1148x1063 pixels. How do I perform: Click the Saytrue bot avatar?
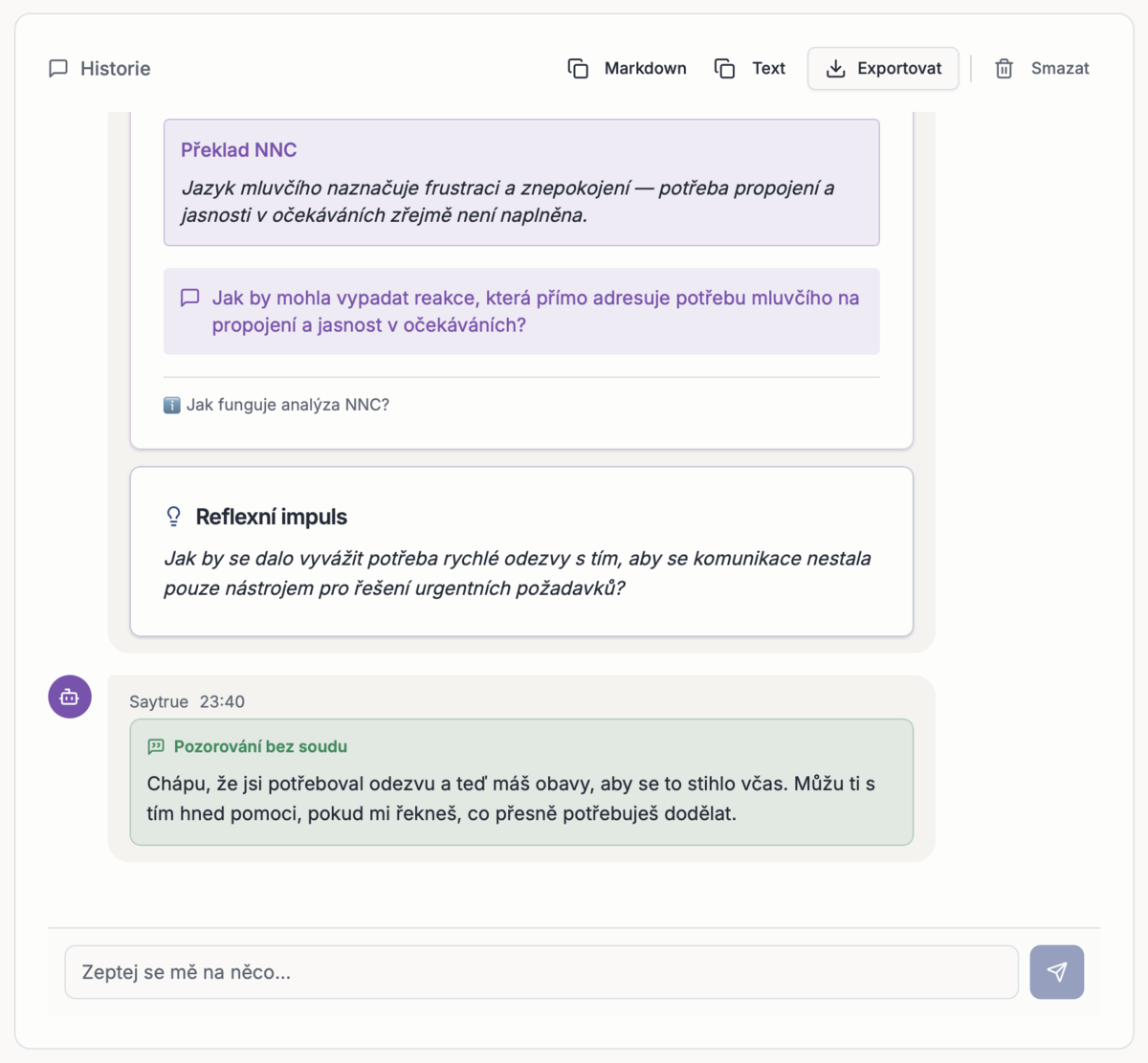click(x=70, y=697)
